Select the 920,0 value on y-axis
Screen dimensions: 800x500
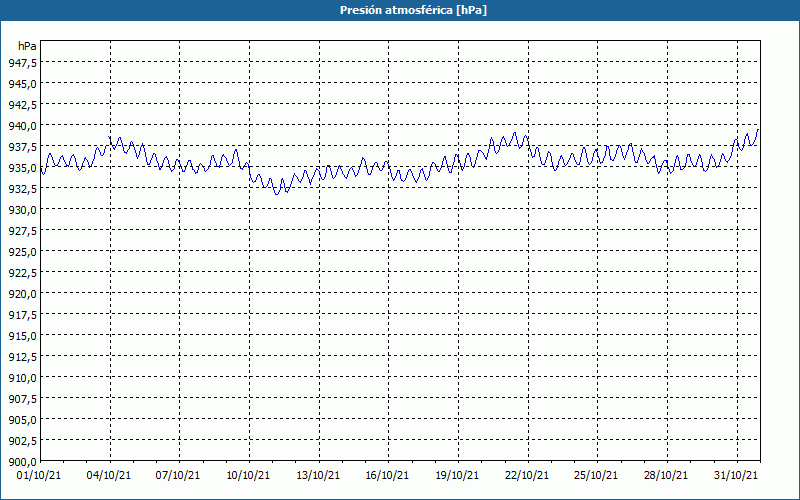pyautogui.click(x=22, y=294)
